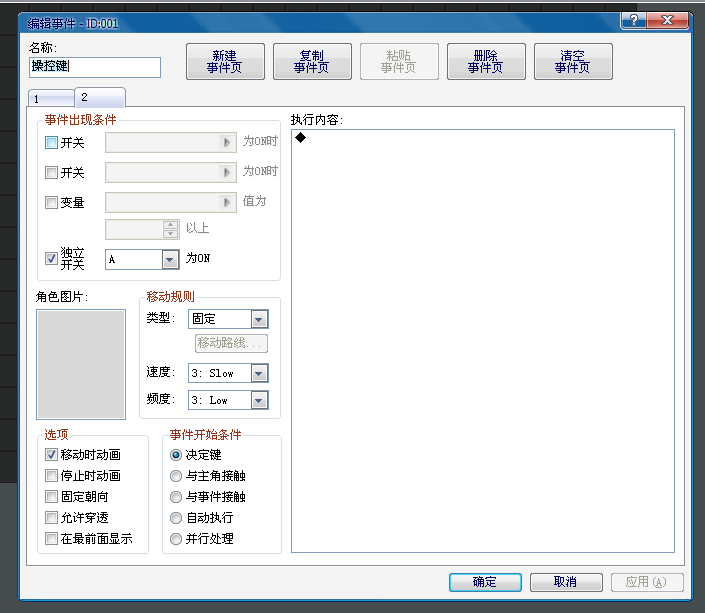Select the 决定键 trigger radio button

[176, 455]
